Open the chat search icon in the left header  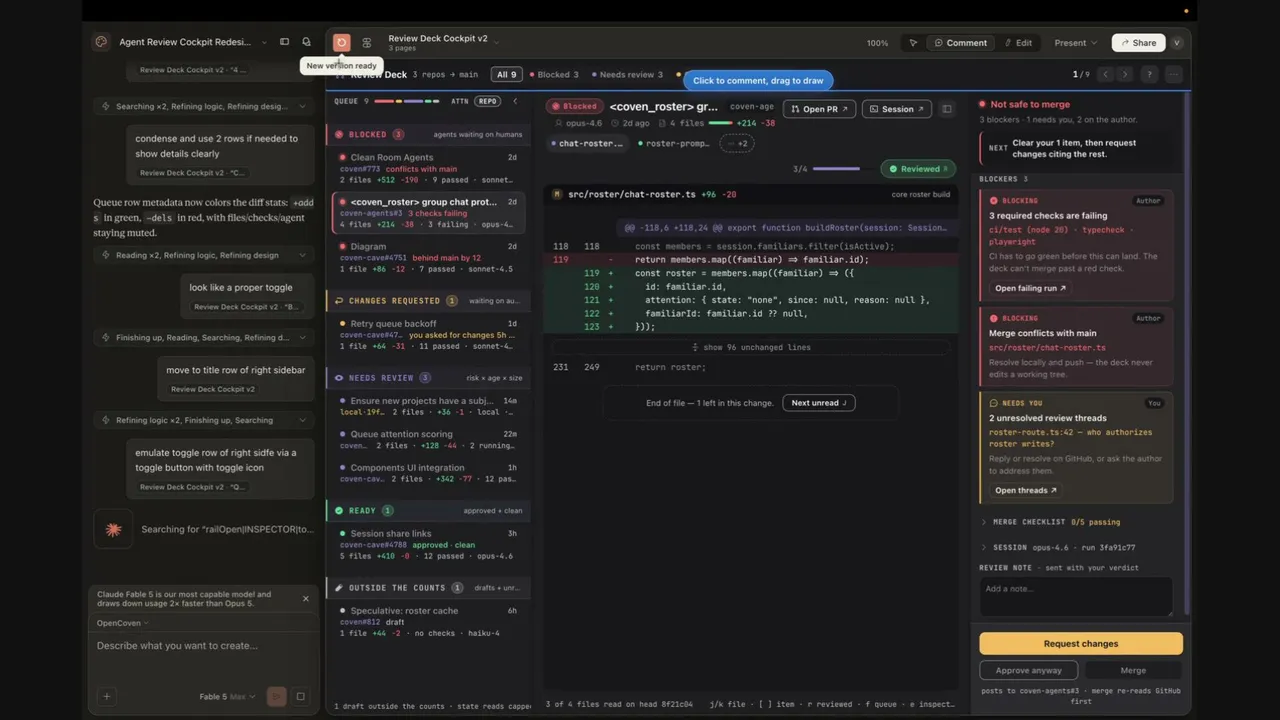click(306, 42)
